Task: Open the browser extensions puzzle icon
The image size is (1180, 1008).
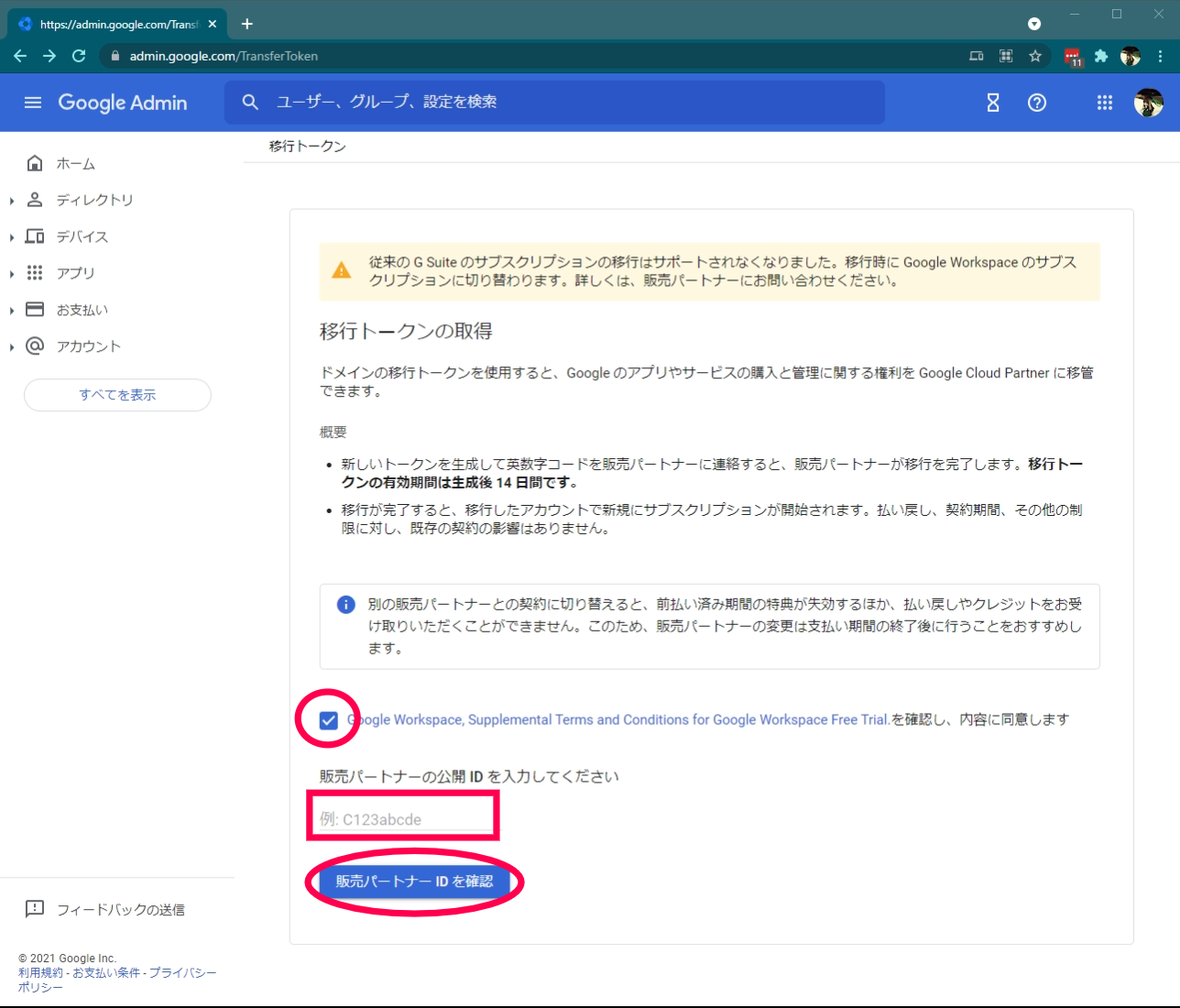Action: [x=1101, y=56]
